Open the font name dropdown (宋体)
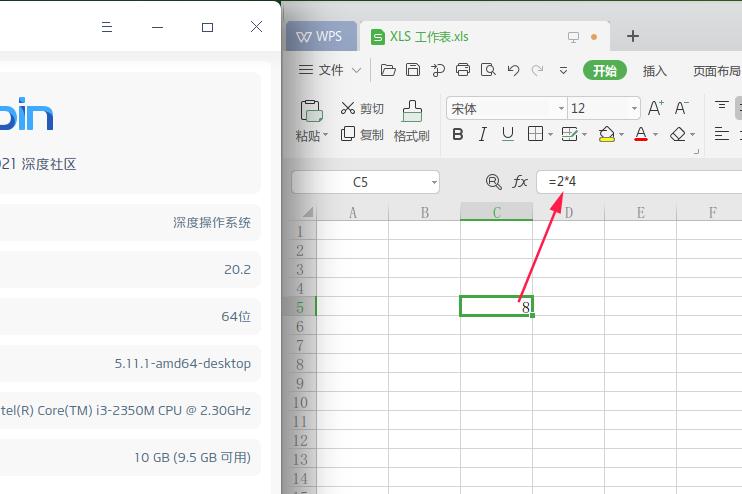Viewport: 742px width, 494px height. pyautogui.click(x=561, y=108)
